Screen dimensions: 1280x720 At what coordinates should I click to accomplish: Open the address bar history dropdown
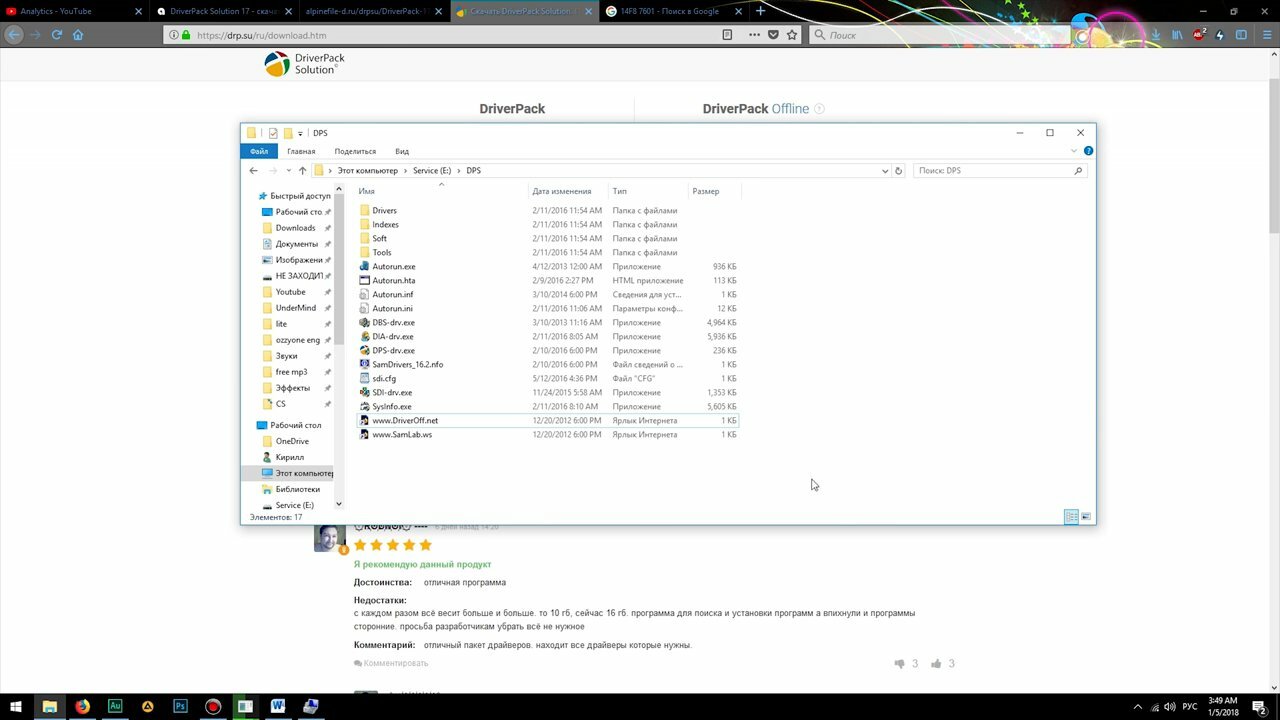[x=884, y=171]
